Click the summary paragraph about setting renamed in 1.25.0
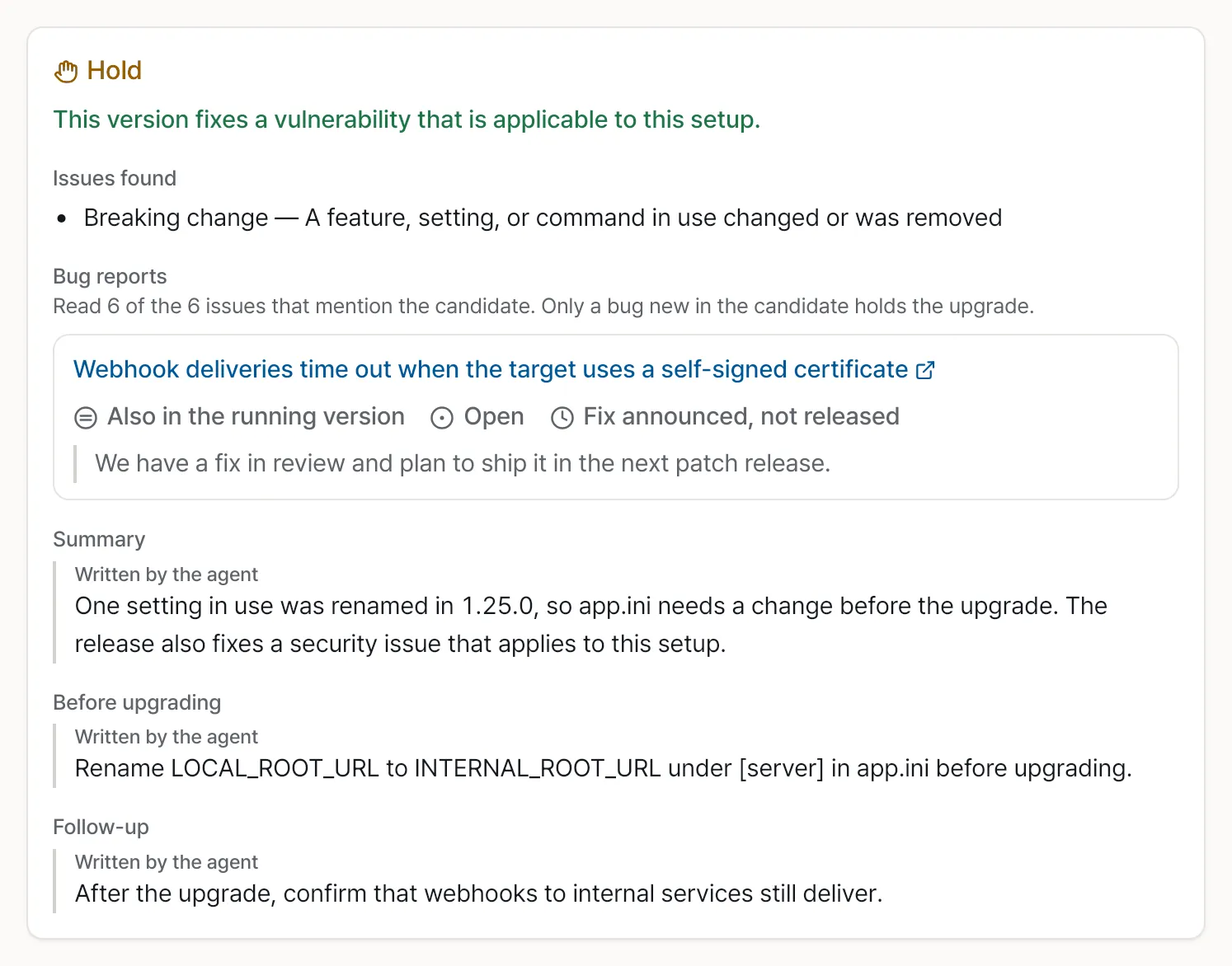 pyautogui.click(x=591, y=625)
